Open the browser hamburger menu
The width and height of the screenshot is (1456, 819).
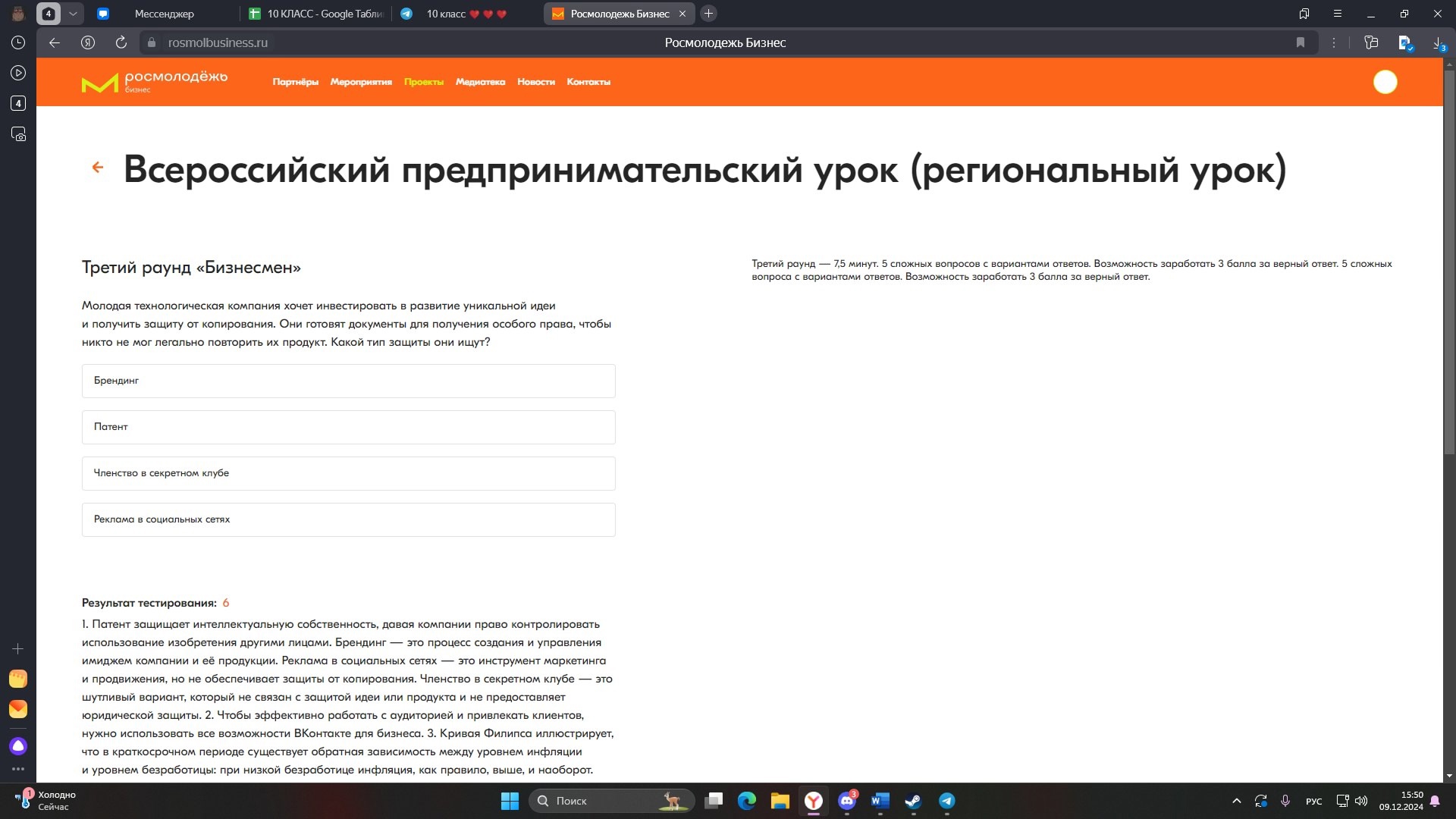coord(1338,14)
